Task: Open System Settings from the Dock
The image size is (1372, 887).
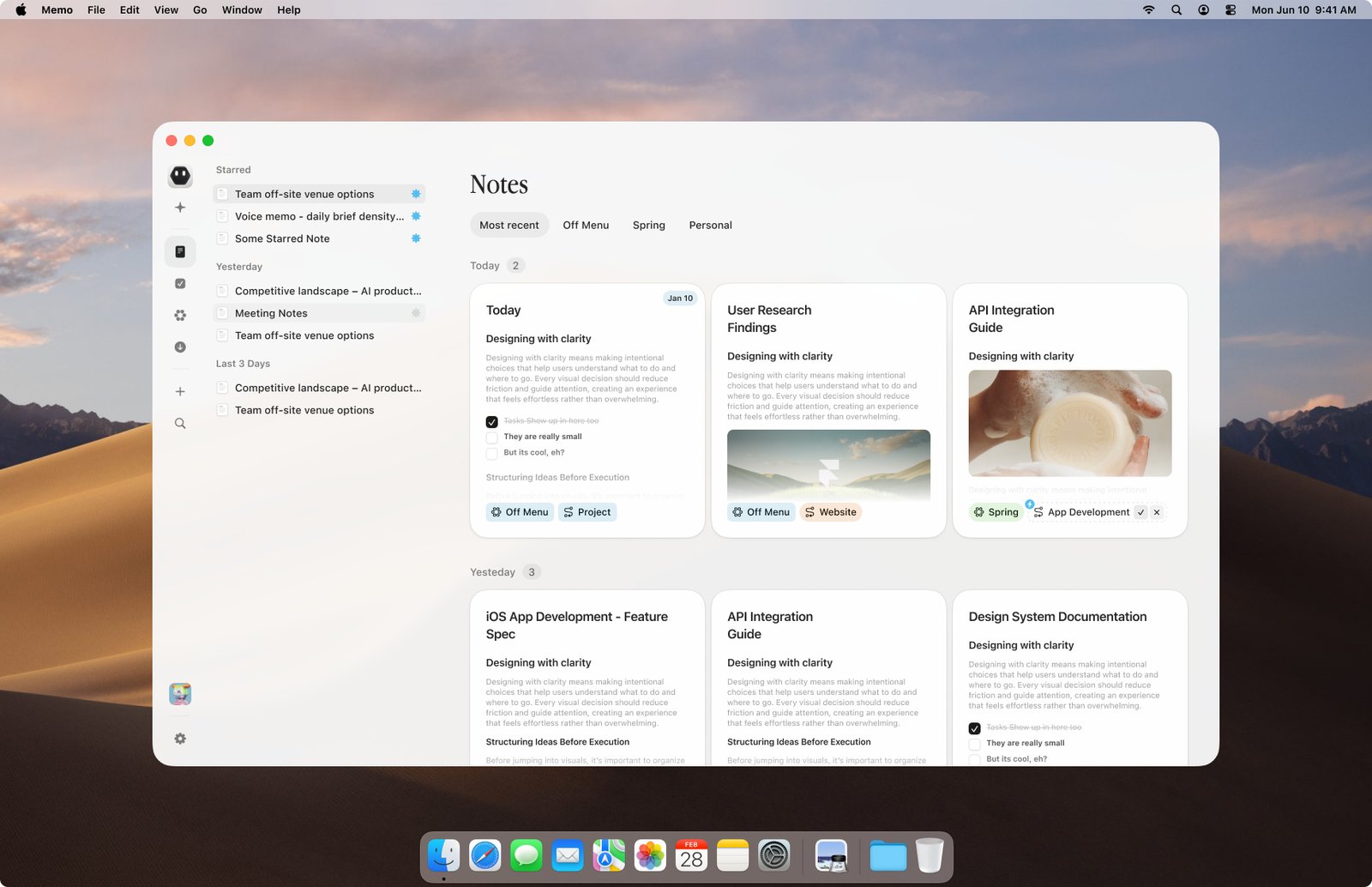Action: click(773, 855)
